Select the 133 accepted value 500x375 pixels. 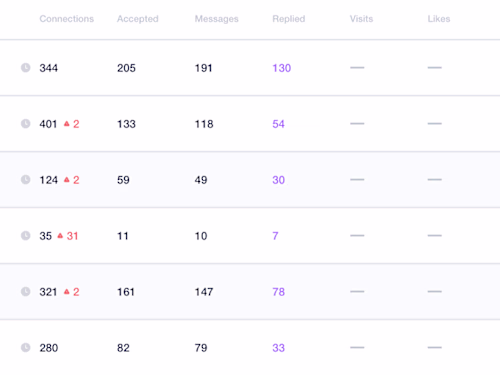(126, 124)
